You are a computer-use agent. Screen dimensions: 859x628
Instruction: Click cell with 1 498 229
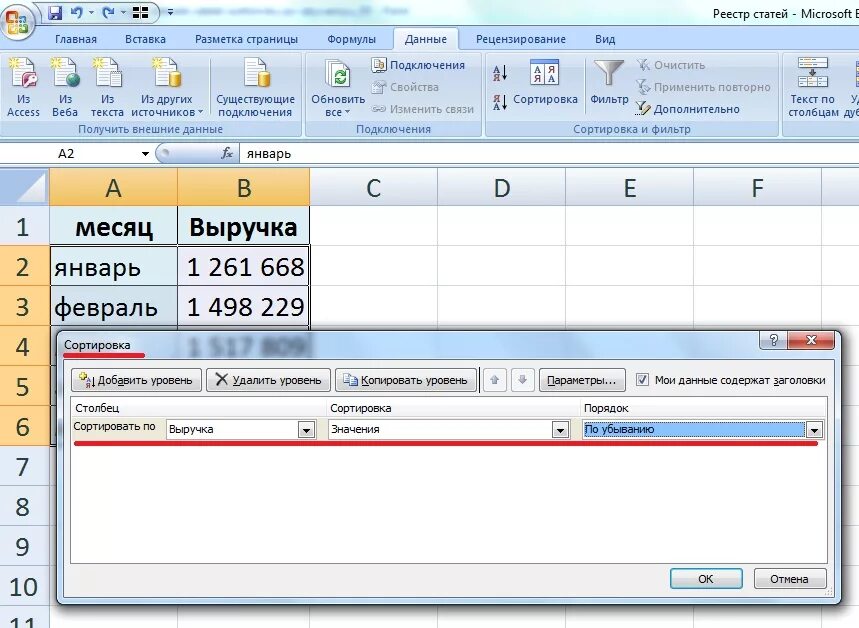point(244,306)
